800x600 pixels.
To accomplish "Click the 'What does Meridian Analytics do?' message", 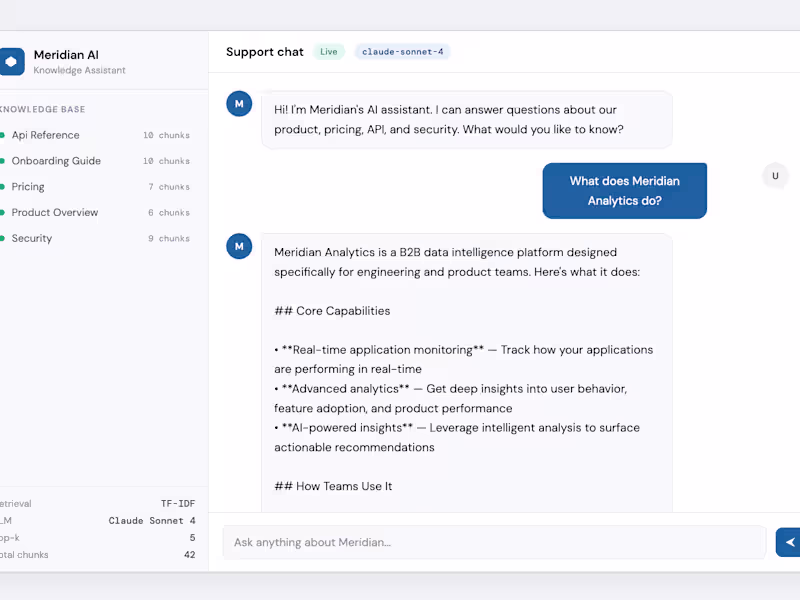I will (624, 190).
